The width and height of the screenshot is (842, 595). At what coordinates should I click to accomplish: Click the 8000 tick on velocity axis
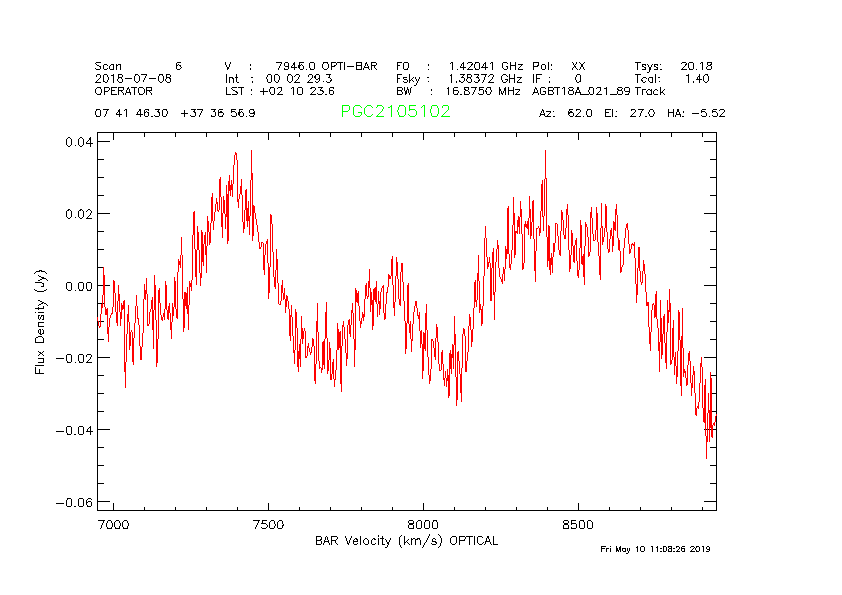click(x=423, y=525)
